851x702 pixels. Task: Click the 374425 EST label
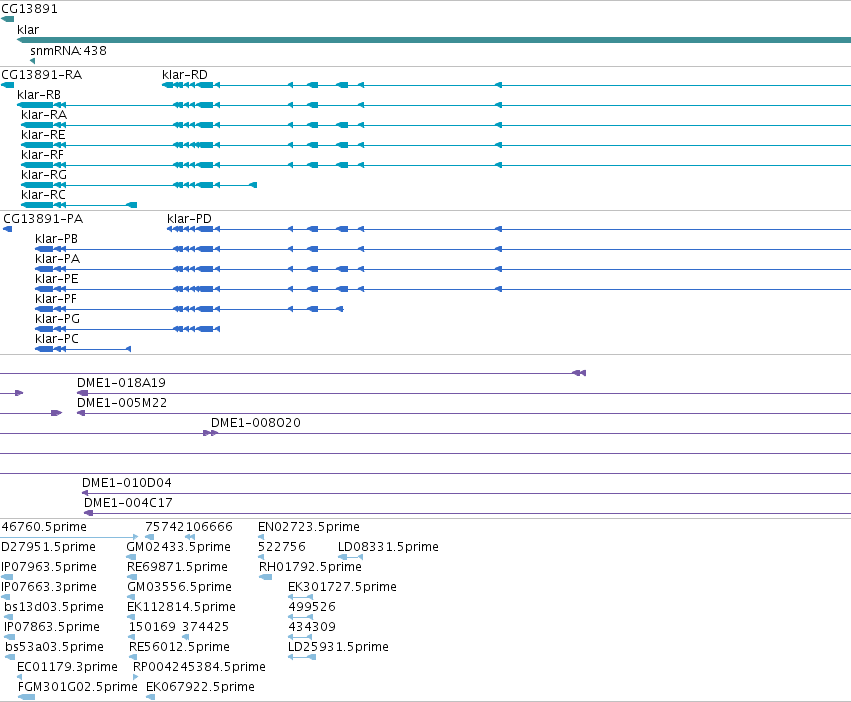206,627
